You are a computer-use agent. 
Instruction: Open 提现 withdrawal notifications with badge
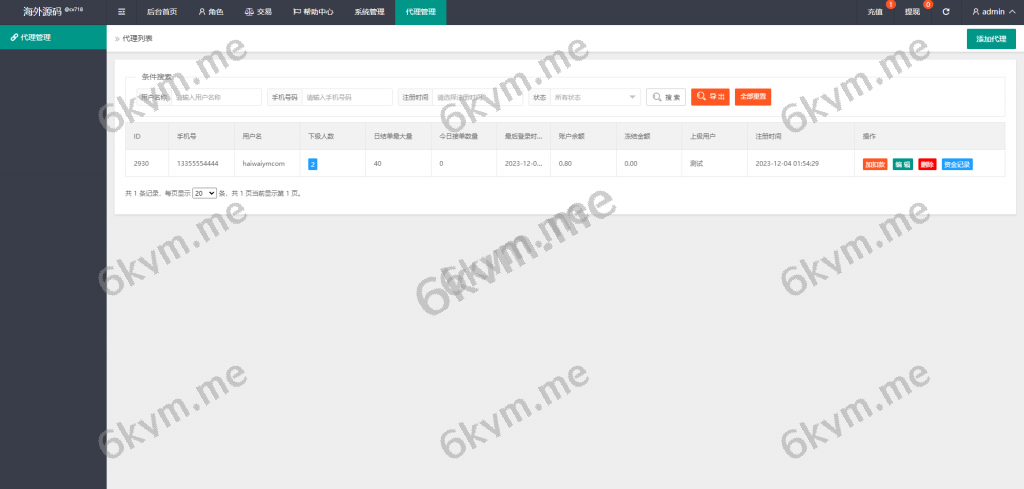pos(912,12)
